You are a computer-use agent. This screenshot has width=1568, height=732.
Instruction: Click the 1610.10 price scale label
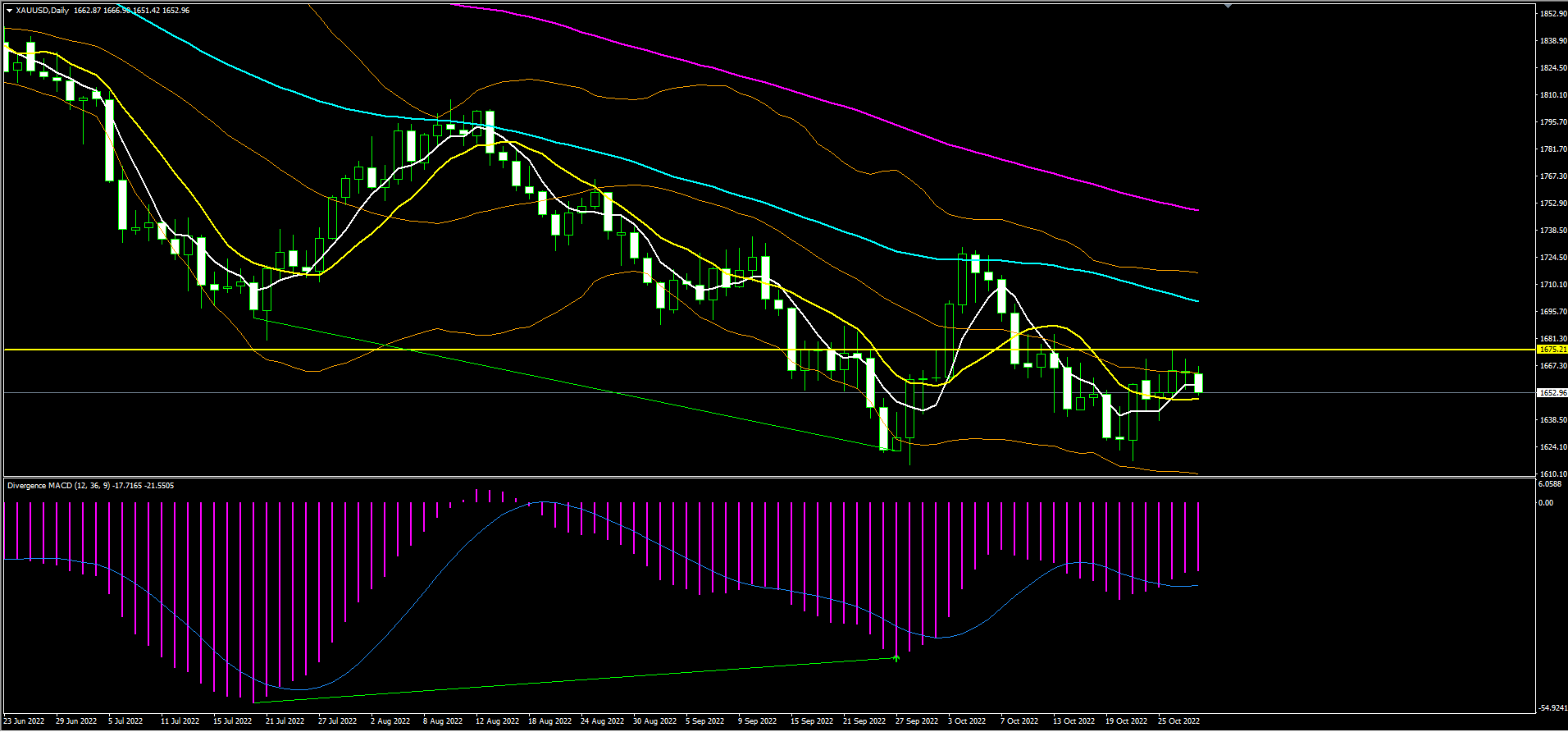[1552, 474]
